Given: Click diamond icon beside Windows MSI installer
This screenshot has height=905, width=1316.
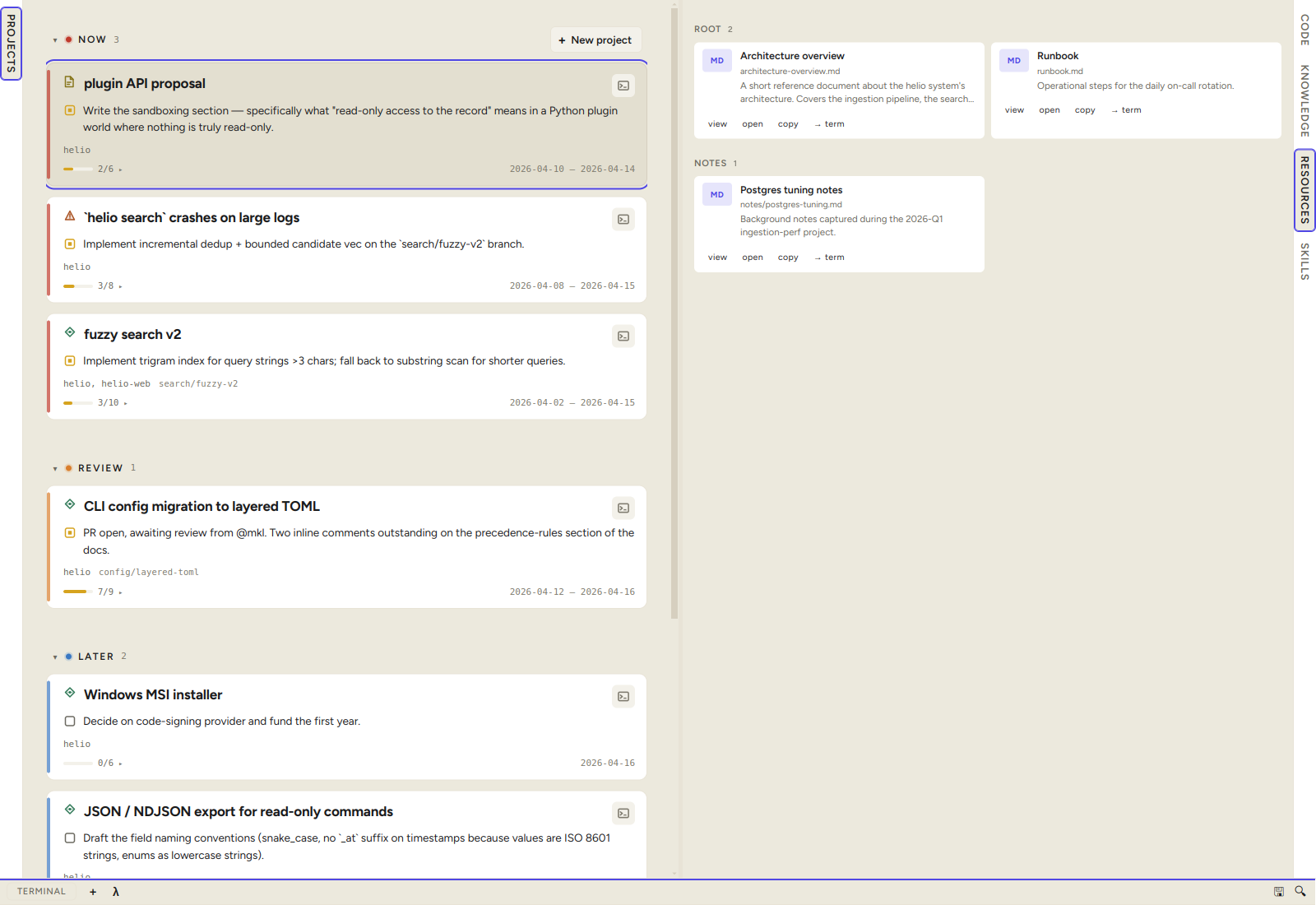Looking at the screenshot, I should coord(70,693).
